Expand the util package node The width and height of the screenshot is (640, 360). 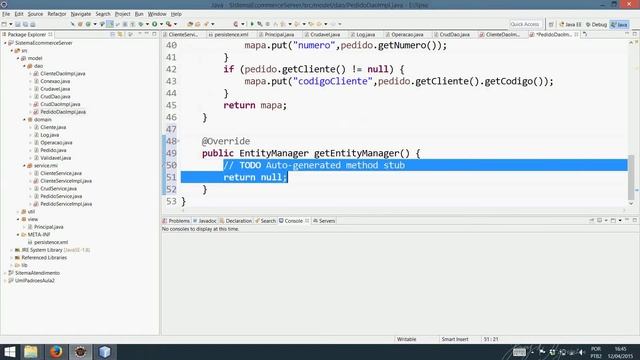[x=18, y=211]
